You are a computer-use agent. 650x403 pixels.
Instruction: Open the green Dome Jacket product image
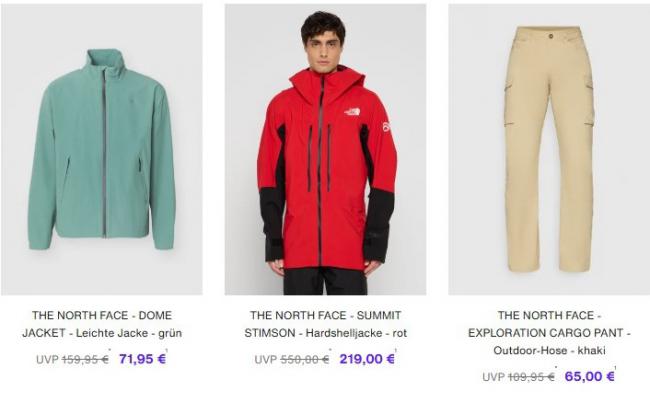click(x=102, y=149)
